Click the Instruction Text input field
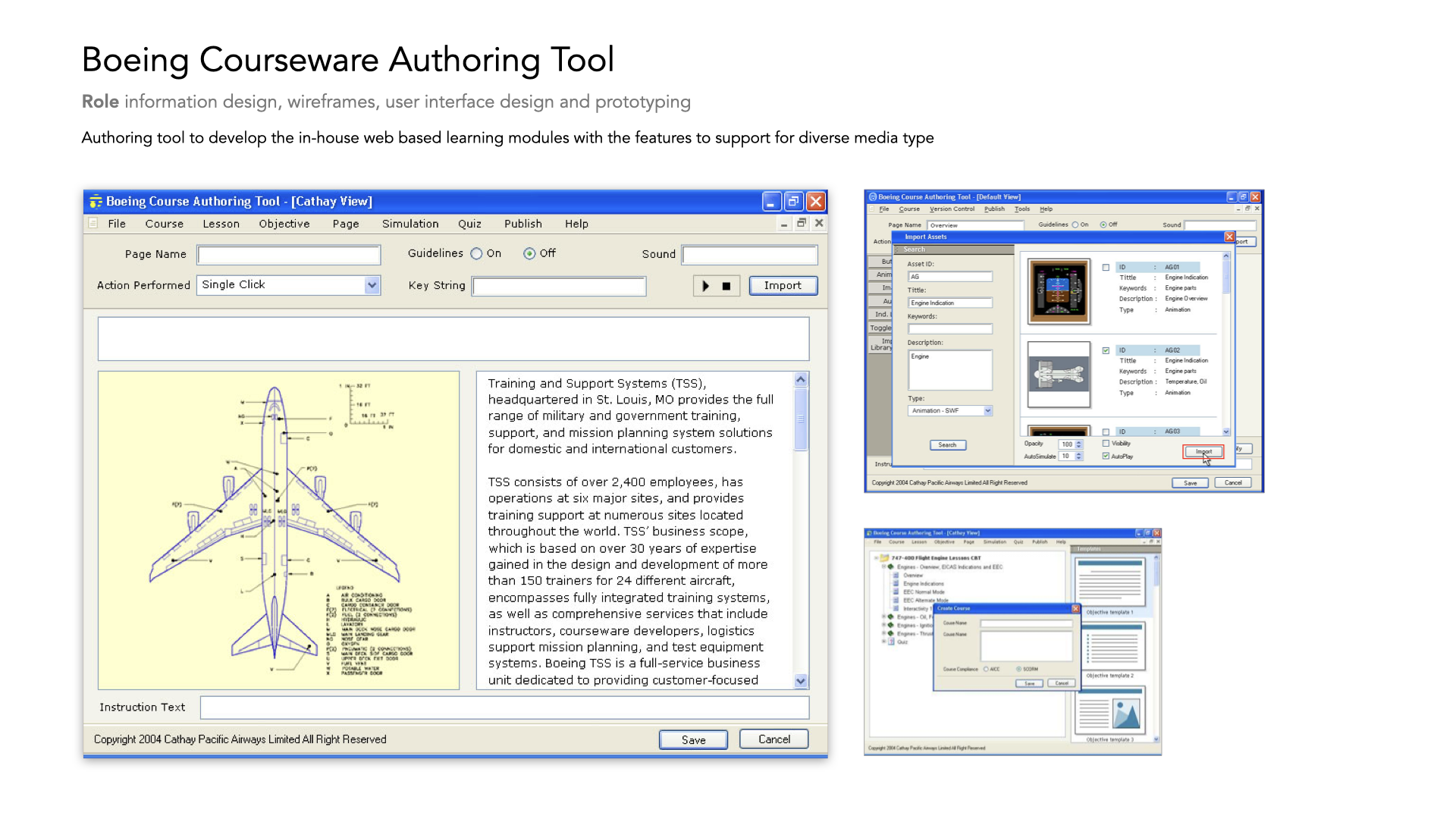The width and height of the screenshot is (1456, 819). pyautogui.click(x=504, y=708)
